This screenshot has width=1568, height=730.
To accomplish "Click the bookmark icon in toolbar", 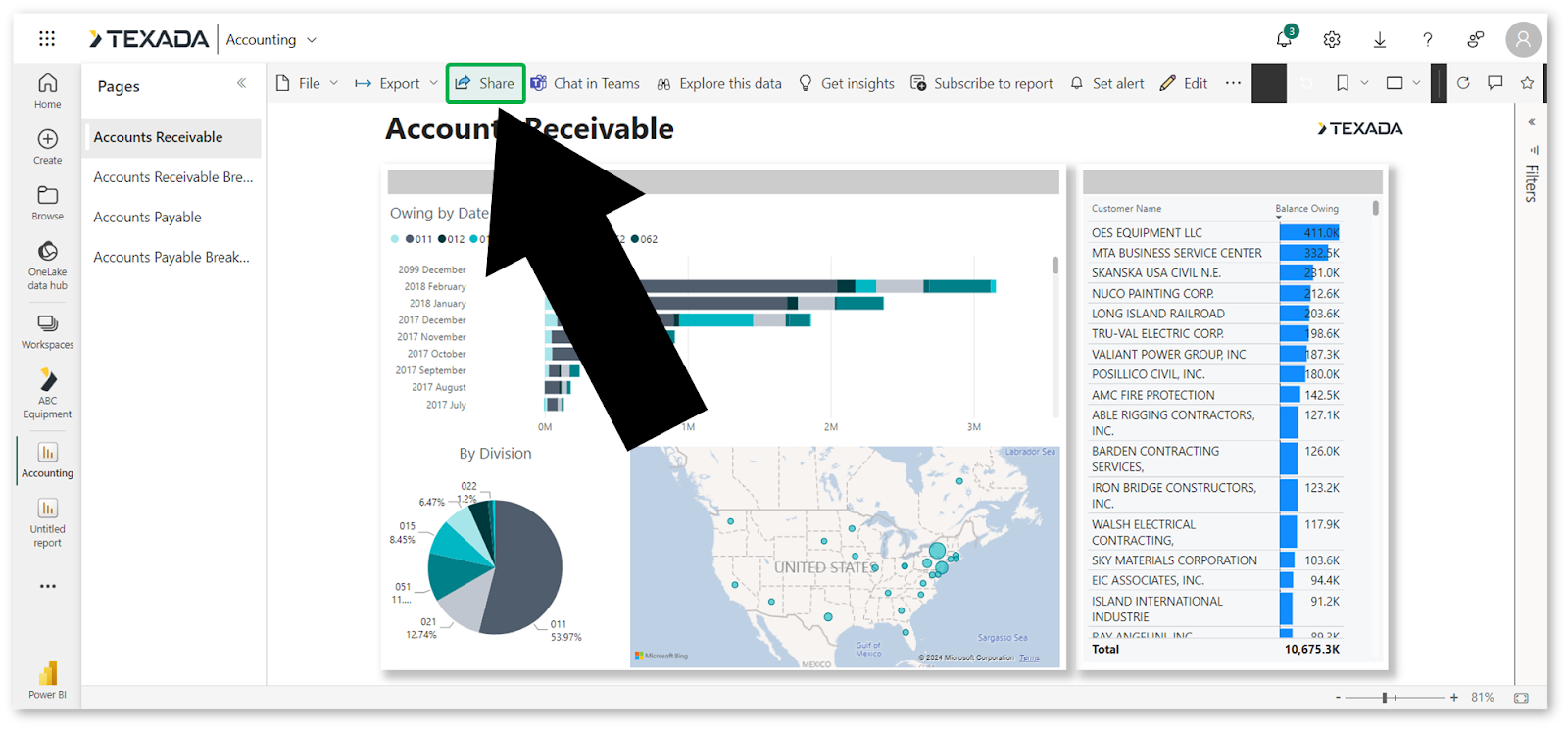I will point(1343,83).
